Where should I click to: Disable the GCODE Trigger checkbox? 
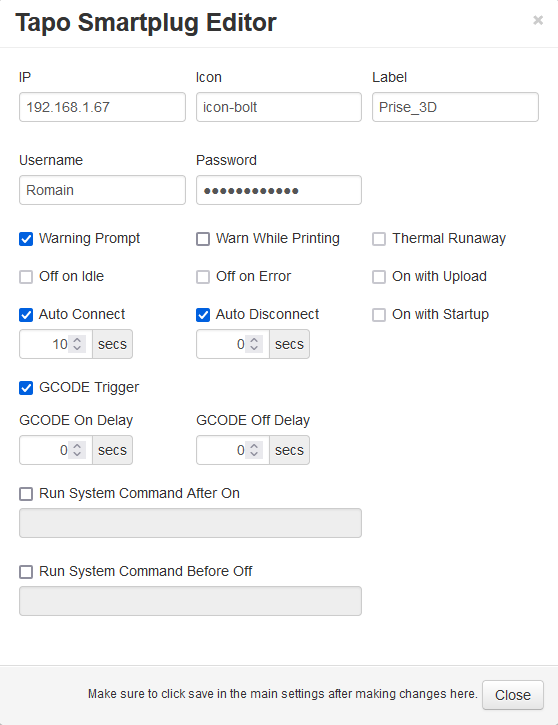[26, 388]
